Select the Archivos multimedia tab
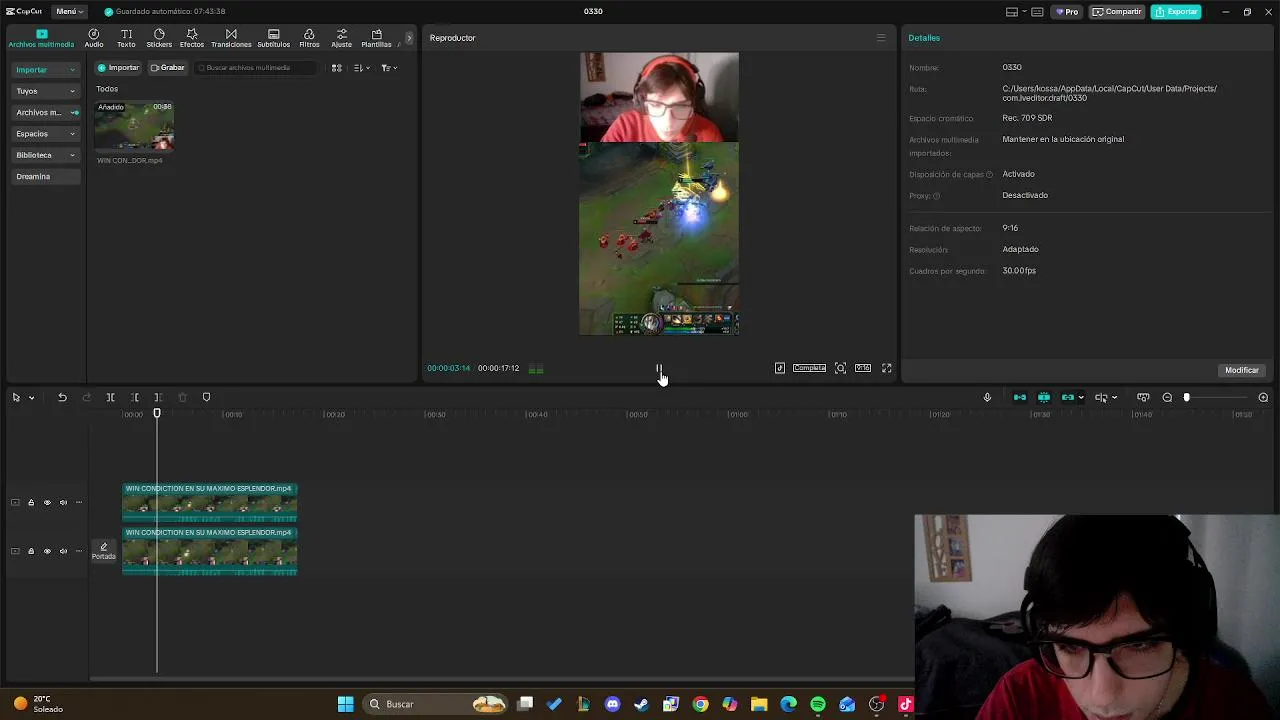 (41, 38)
